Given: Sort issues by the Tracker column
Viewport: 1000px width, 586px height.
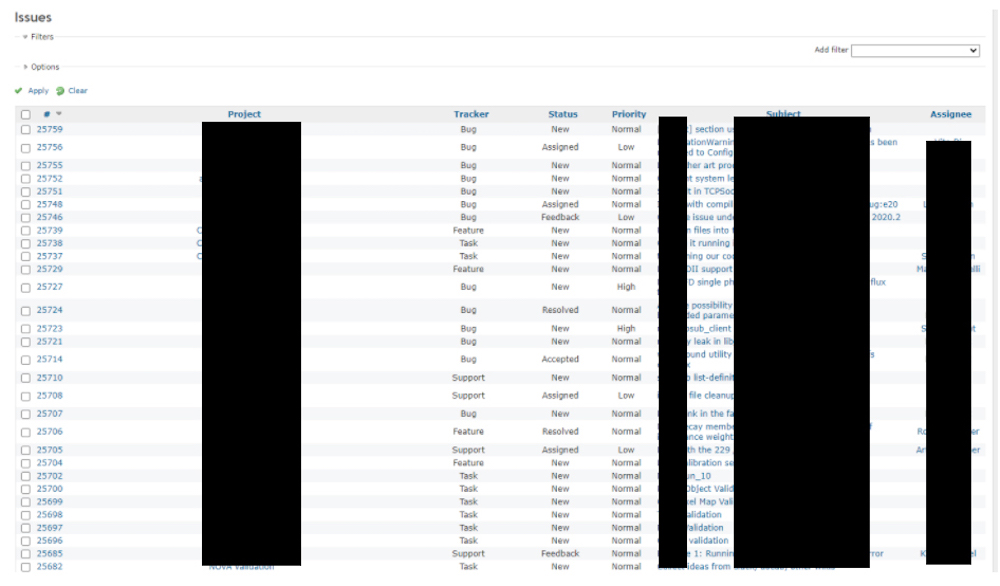Looking at the screenshot, I should (x=471, y=115).
